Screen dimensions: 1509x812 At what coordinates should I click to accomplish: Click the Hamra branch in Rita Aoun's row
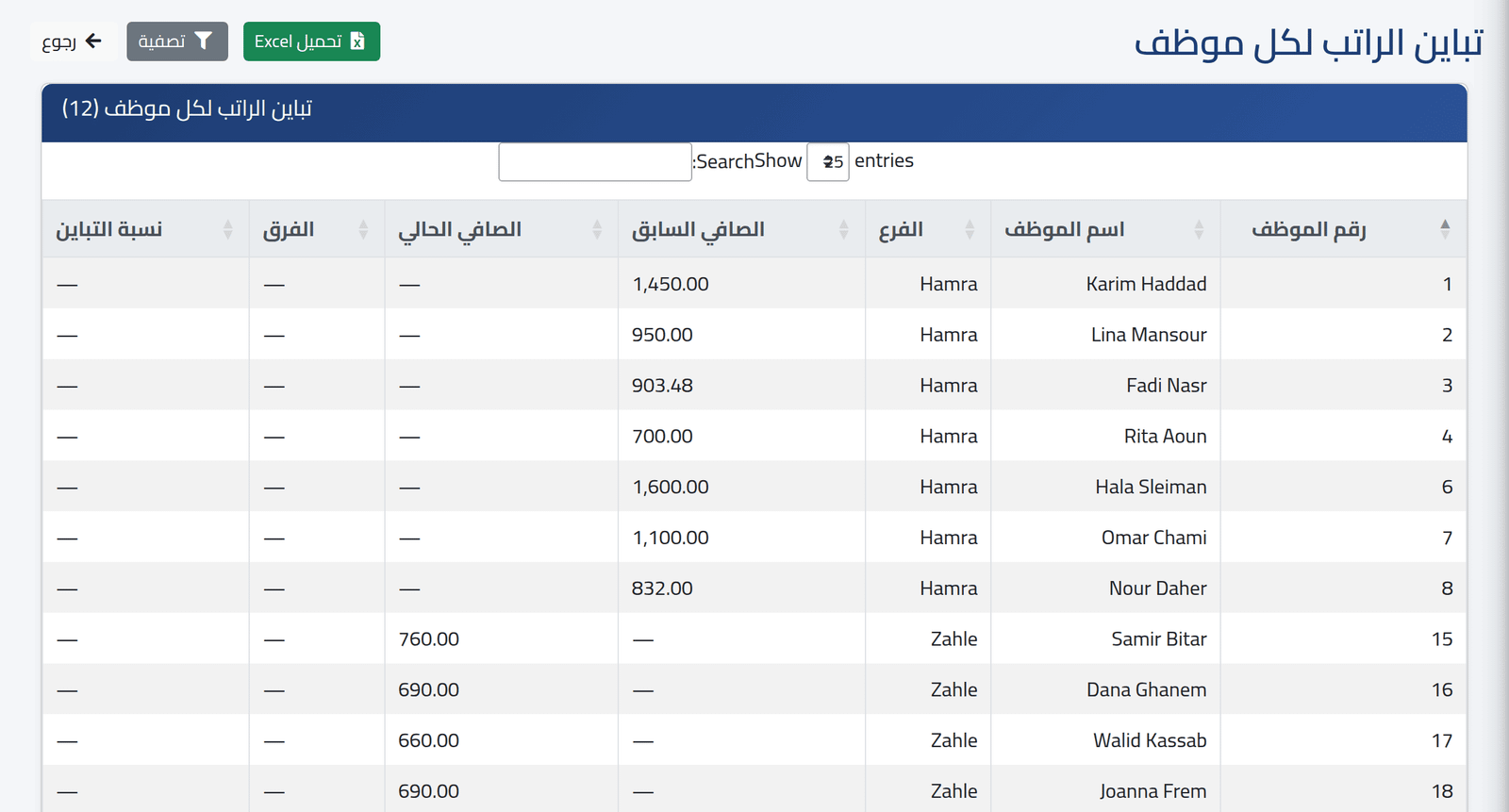[x=949, y=437]
